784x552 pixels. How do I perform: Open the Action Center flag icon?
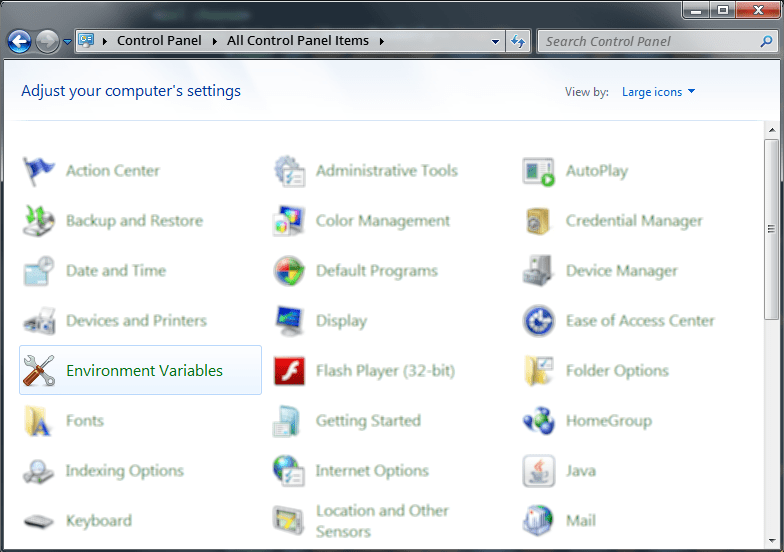(38, 171)
